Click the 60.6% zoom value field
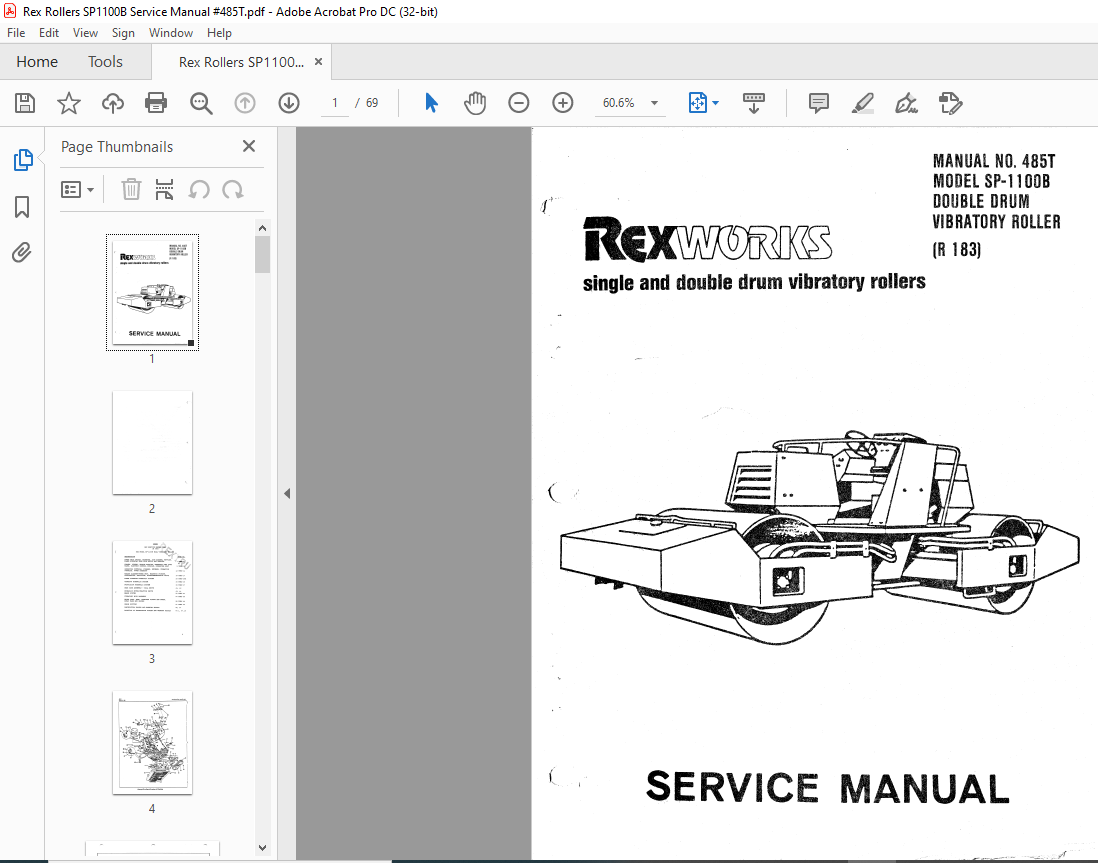1098x863 pixels. point(619,103)
